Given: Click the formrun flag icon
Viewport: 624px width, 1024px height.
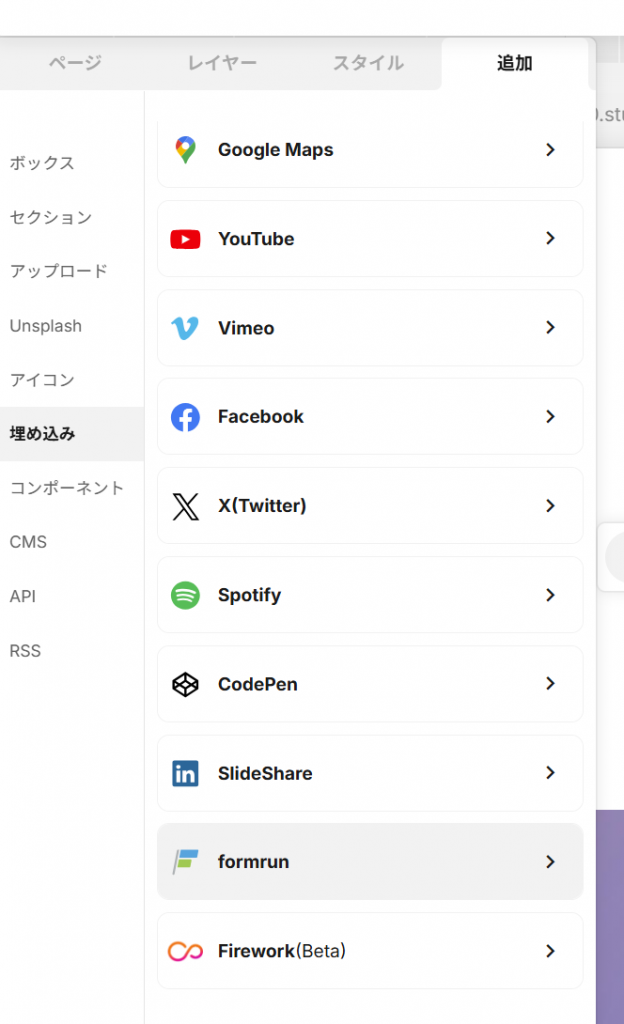Looking at the screenshot, I should point(187,862).
